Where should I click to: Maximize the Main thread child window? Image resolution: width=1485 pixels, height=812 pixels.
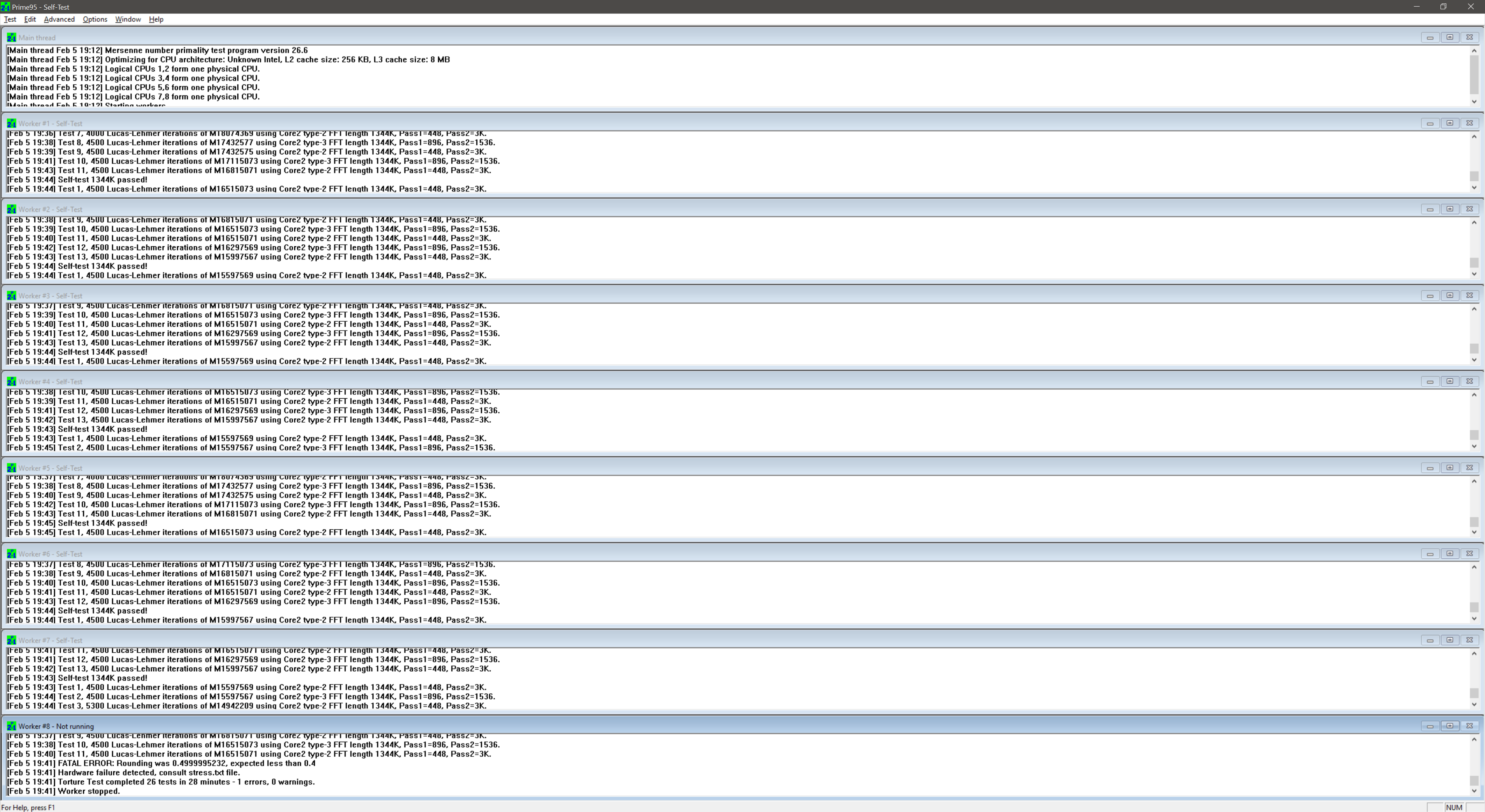click(x=1449, y=38)
